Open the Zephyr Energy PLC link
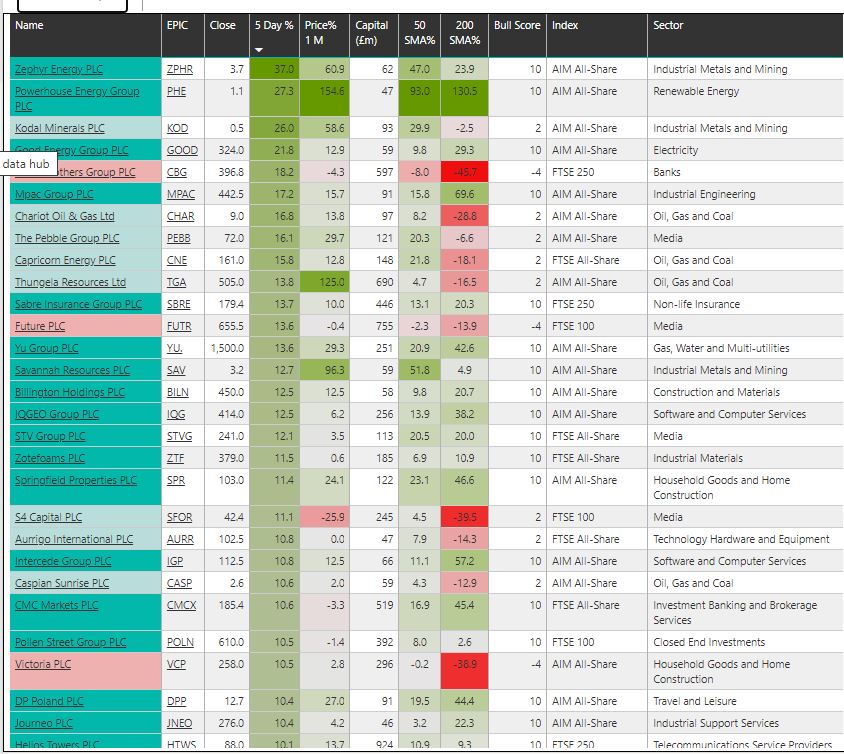Viewport: 844px width, 754px height. pos(59,69)
